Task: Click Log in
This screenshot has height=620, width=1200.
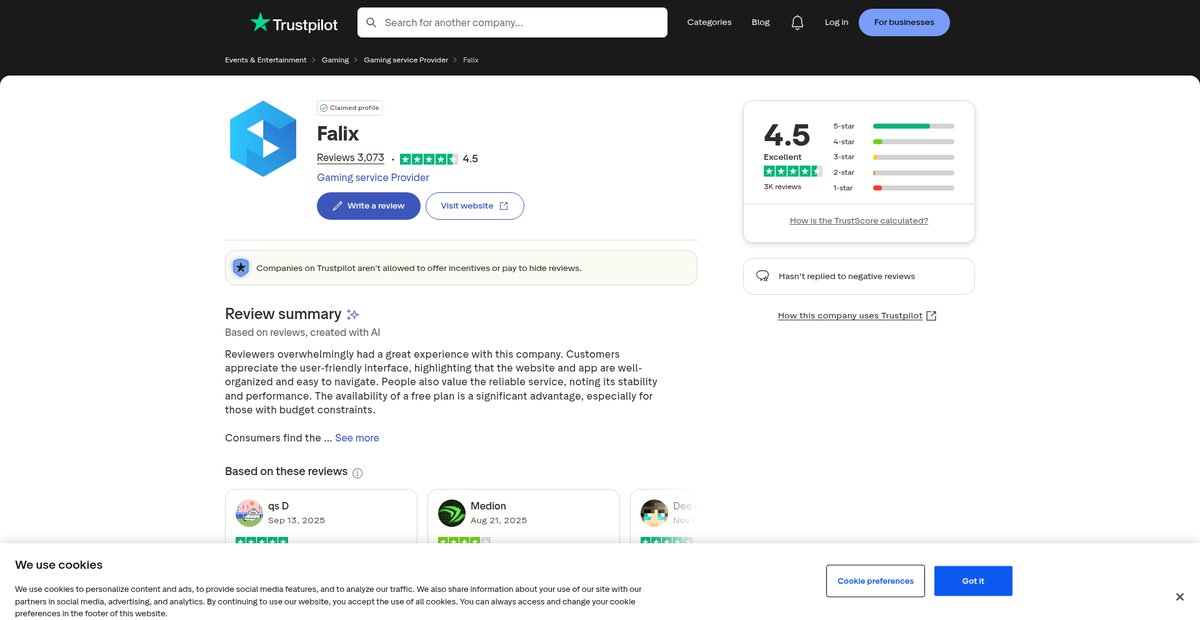Action: 837,22
